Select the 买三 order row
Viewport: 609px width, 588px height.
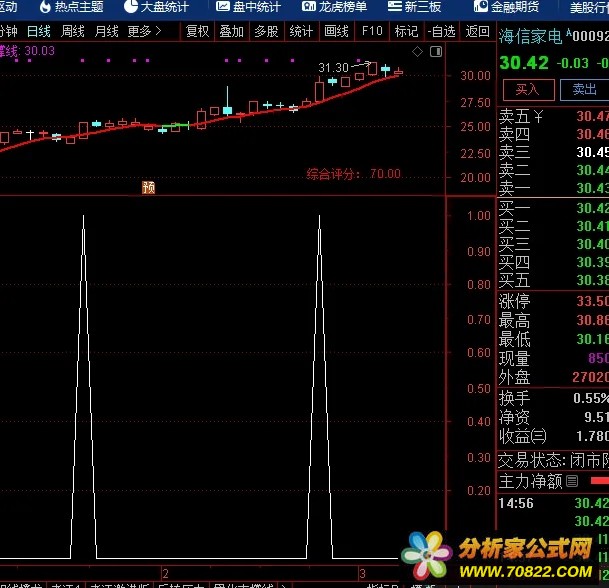tap(553, 244)
